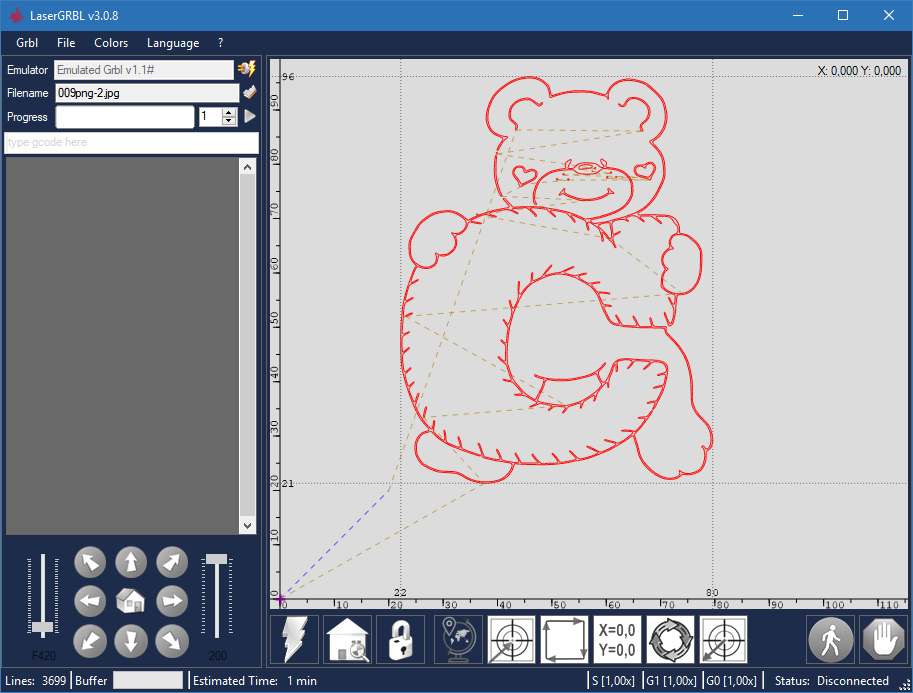Jog the laser upward with the up arrow
The image size is (913, 693).
click(x=130, y=563)
